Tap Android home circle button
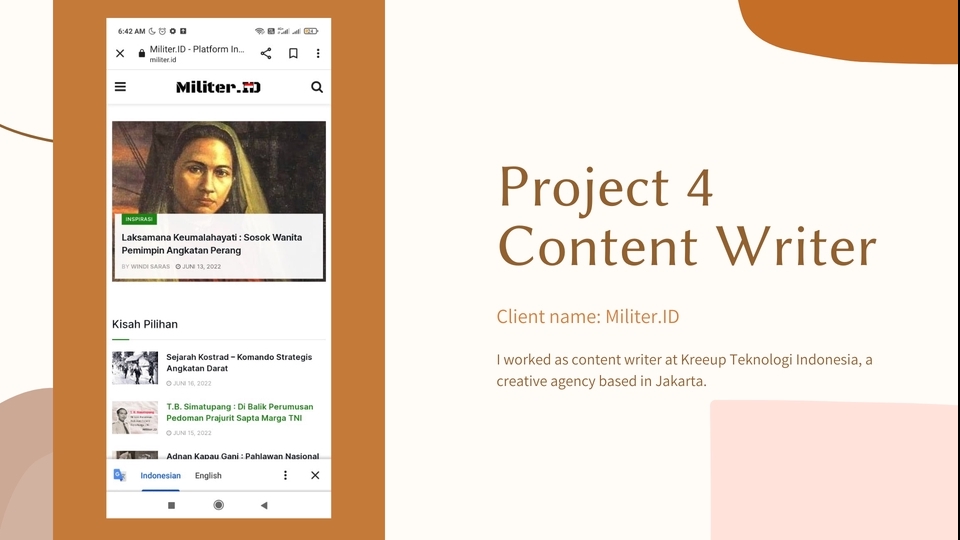The image size is (960, 540). pos(219,505)
